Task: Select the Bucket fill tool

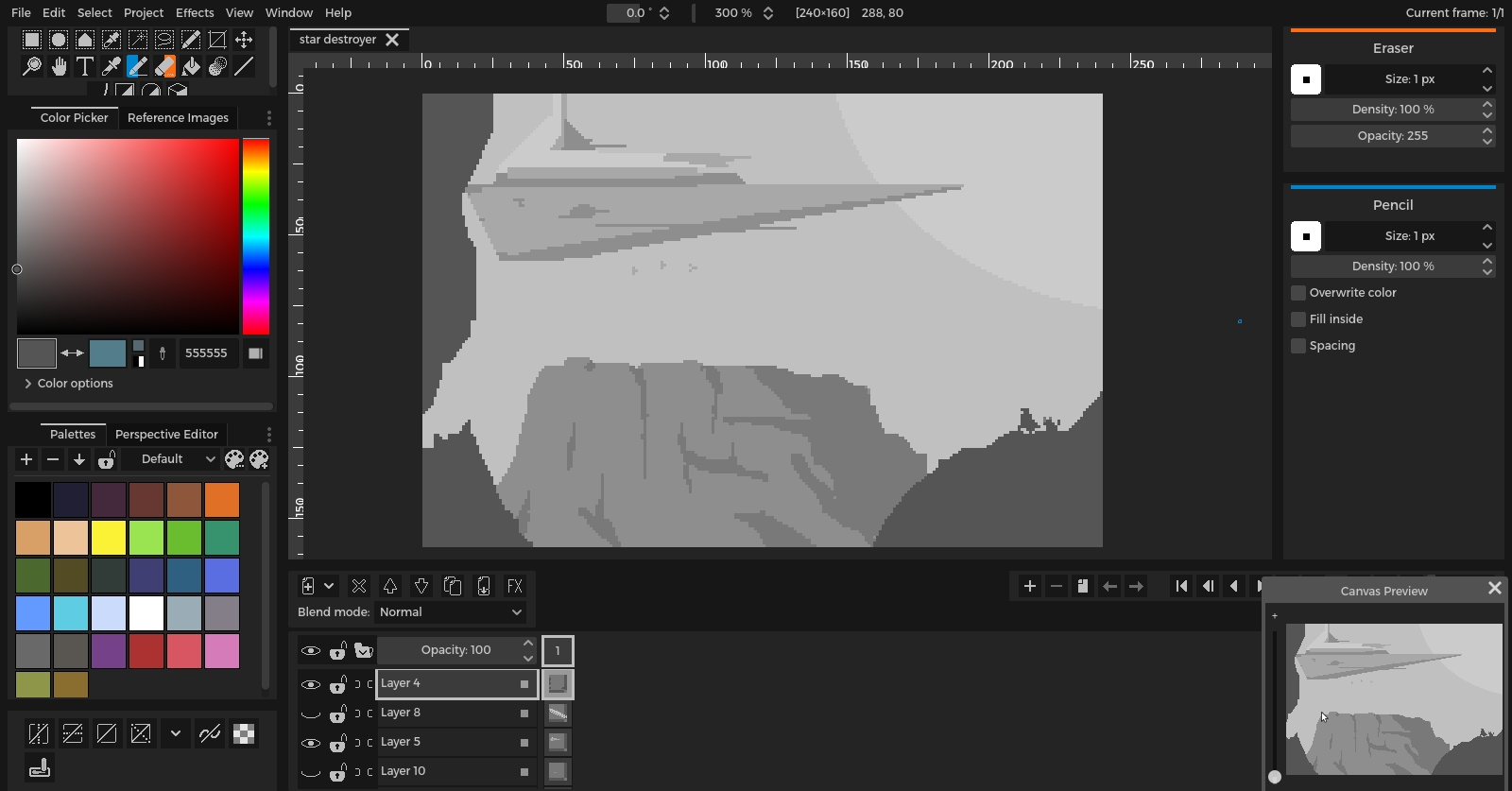Action: [x=191, y=66]
